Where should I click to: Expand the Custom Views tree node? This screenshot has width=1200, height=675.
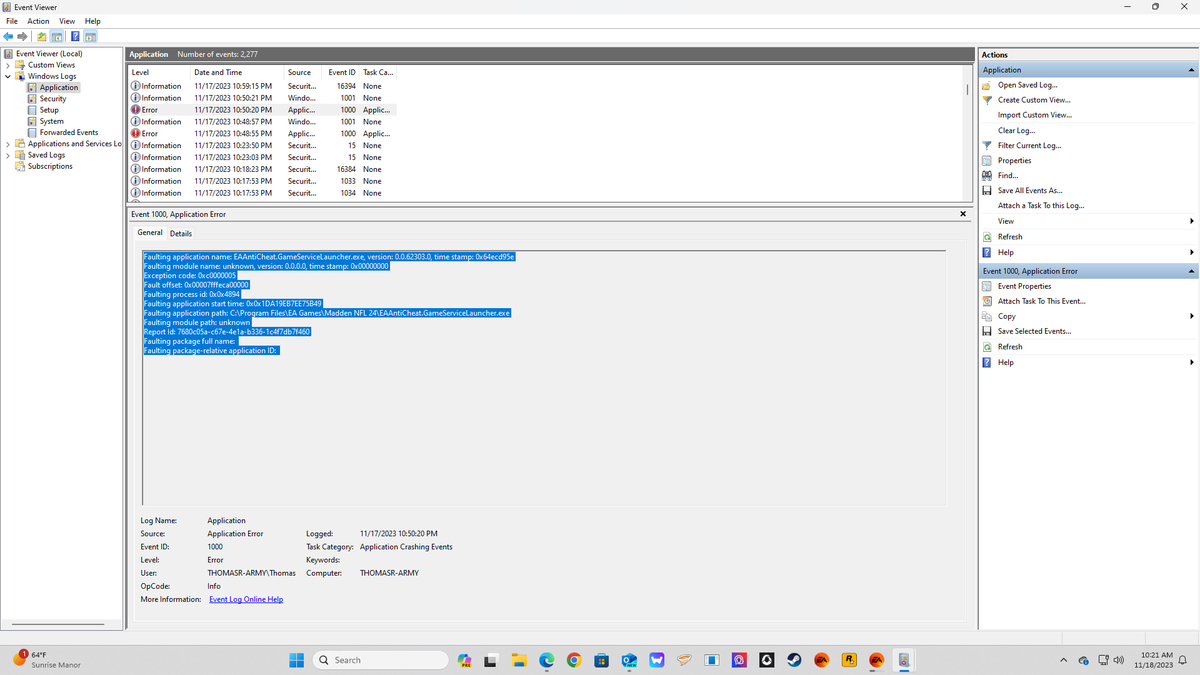pos(8,65)
